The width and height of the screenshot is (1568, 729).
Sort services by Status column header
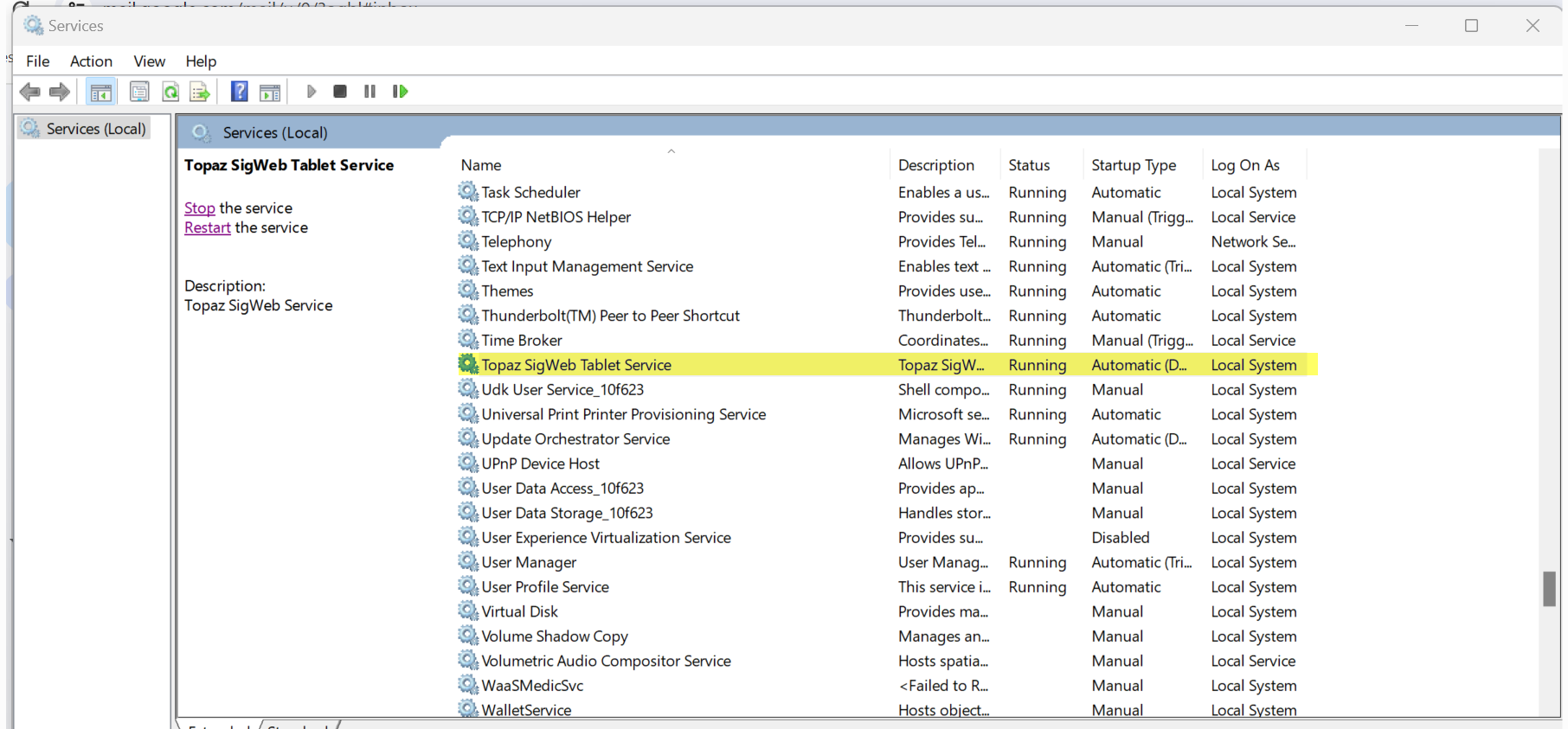[1028, 165]
